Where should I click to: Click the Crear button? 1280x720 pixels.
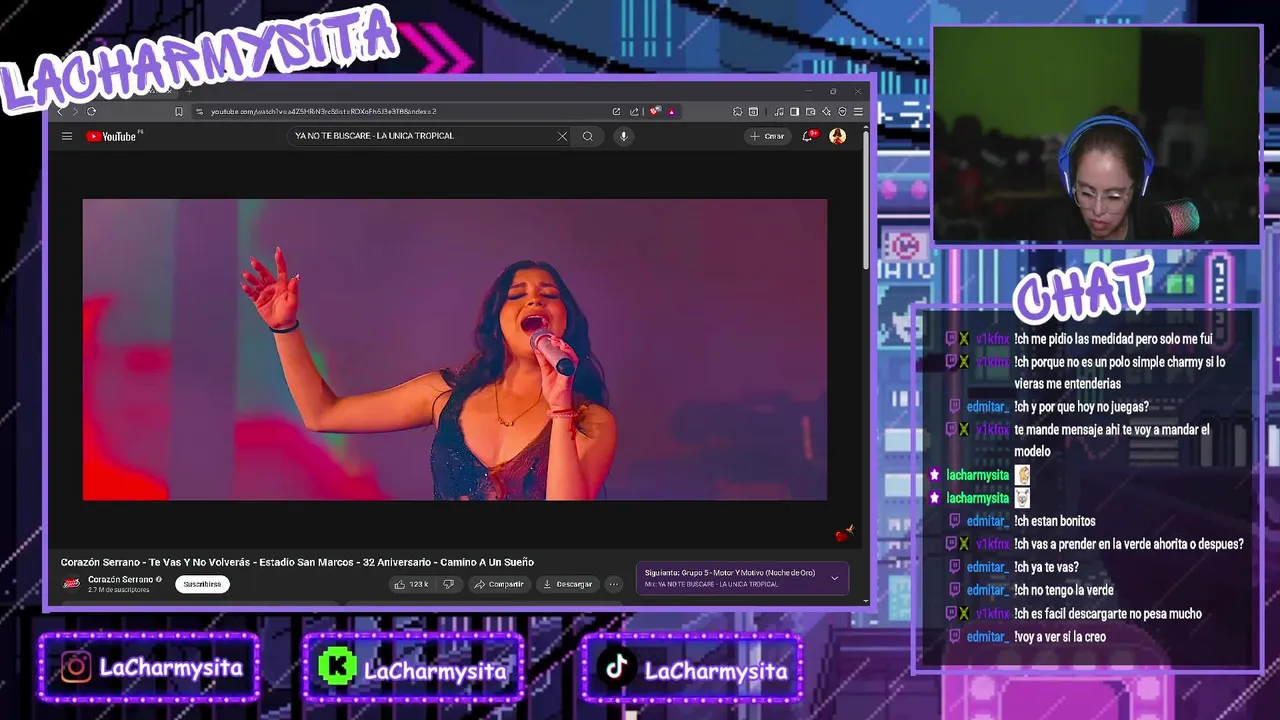pos(768,136)
